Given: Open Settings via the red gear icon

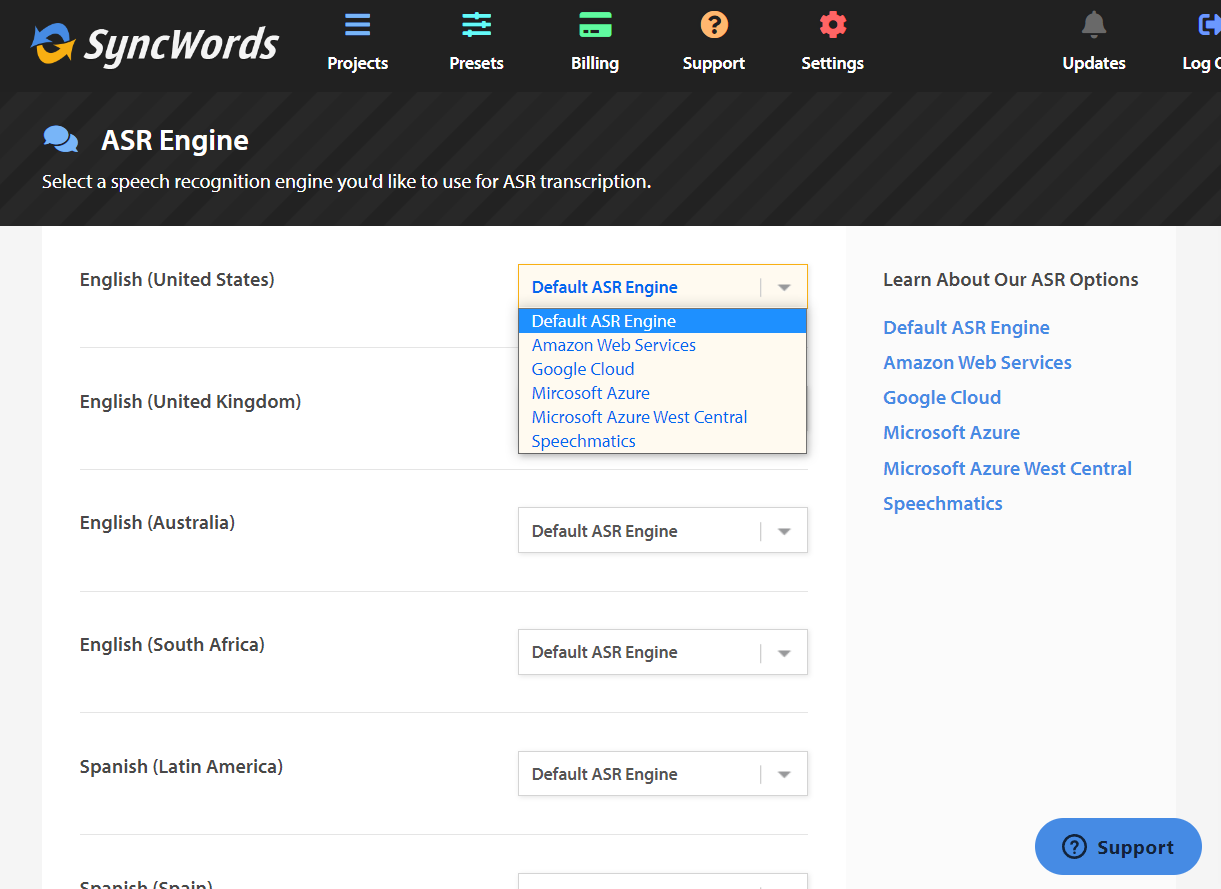Looking at the screenshot, I should [x=832, y=25].
